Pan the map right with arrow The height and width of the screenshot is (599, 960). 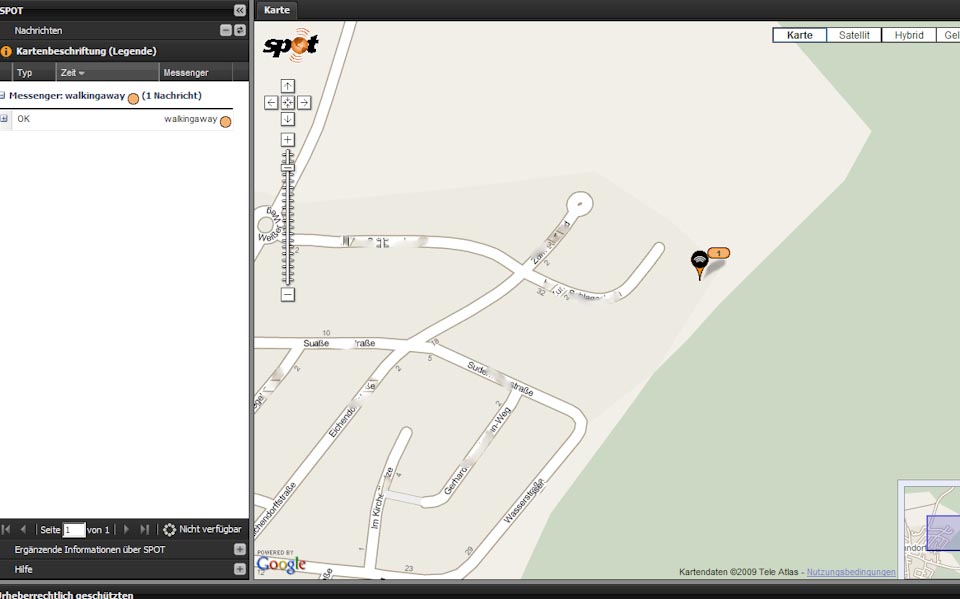click(305, 102)
